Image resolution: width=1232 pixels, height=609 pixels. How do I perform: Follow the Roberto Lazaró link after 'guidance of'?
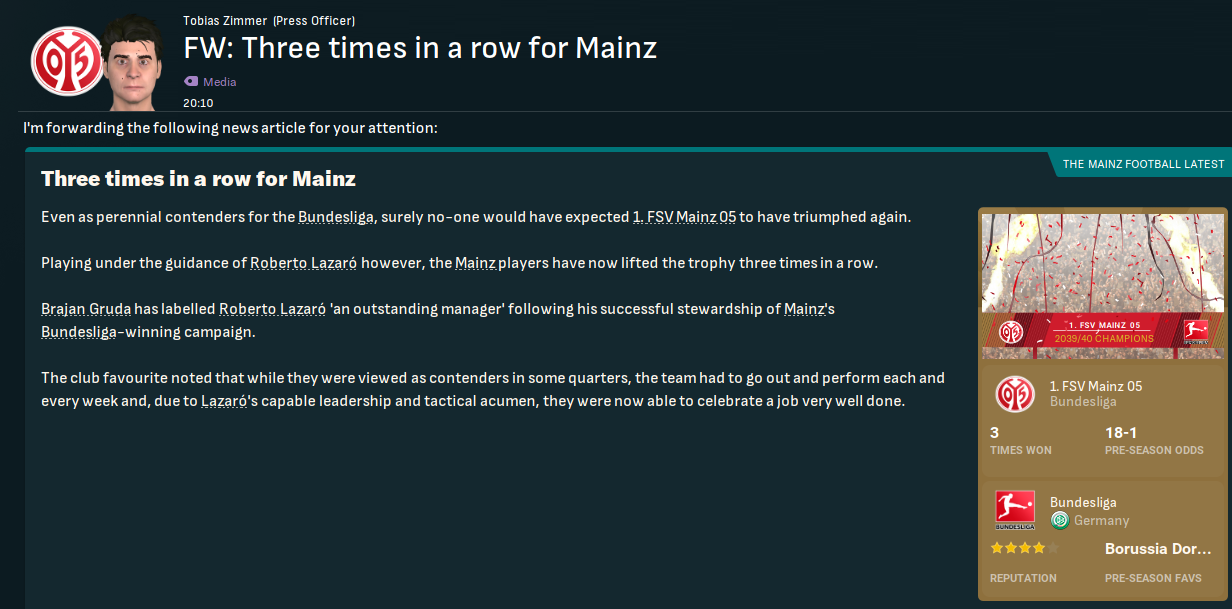click(303, 263)
